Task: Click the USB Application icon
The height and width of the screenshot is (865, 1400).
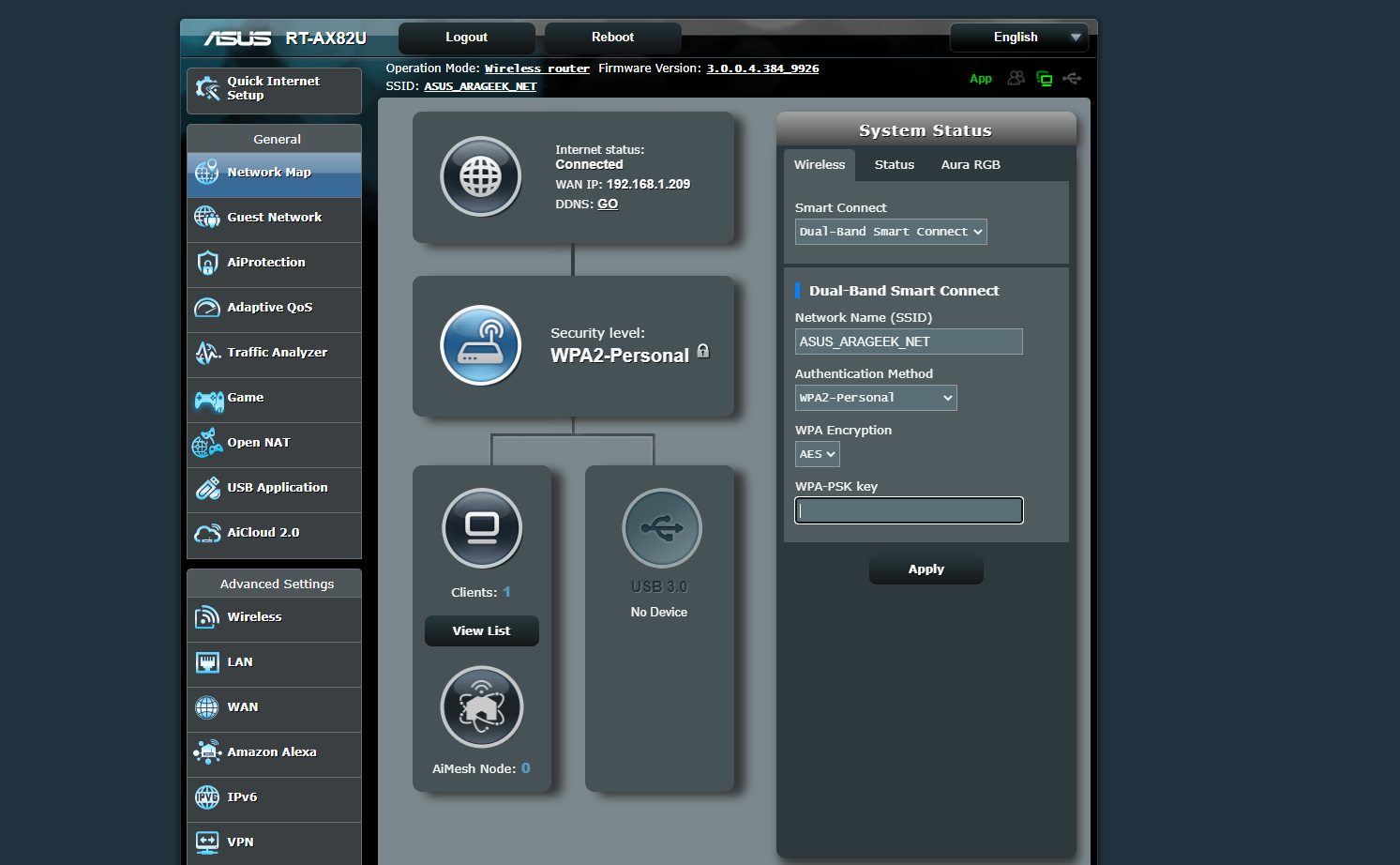Action: pyautogui.click(x=206, y=488)
